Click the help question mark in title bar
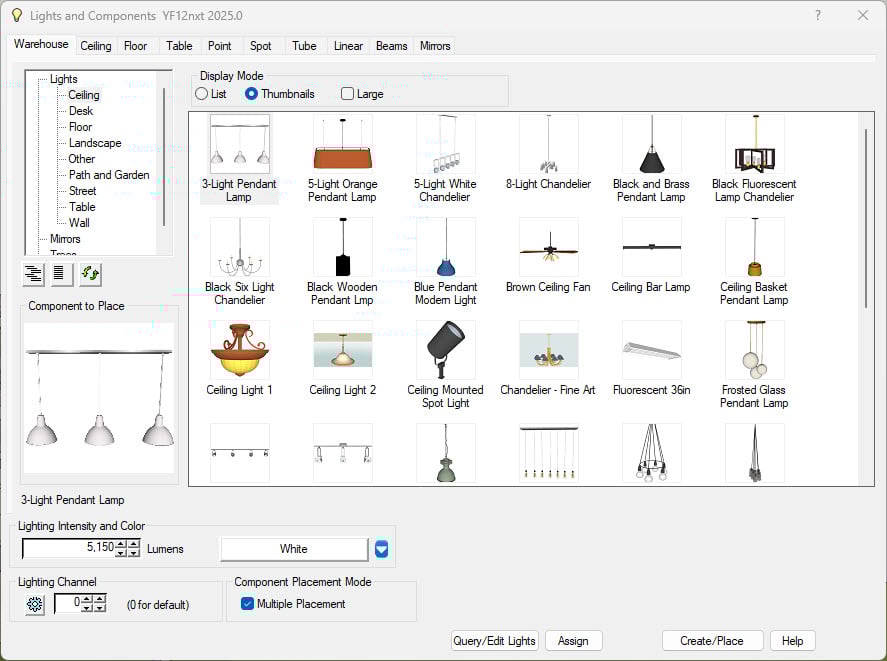Screen dimensions: 887x661 pos(817,15)
